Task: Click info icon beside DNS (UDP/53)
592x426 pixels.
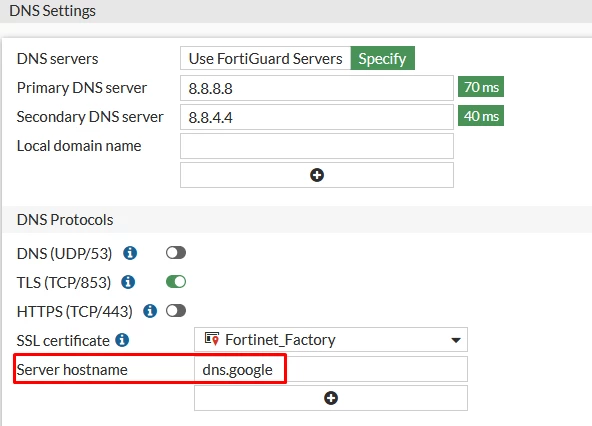Action: point(130,253)
